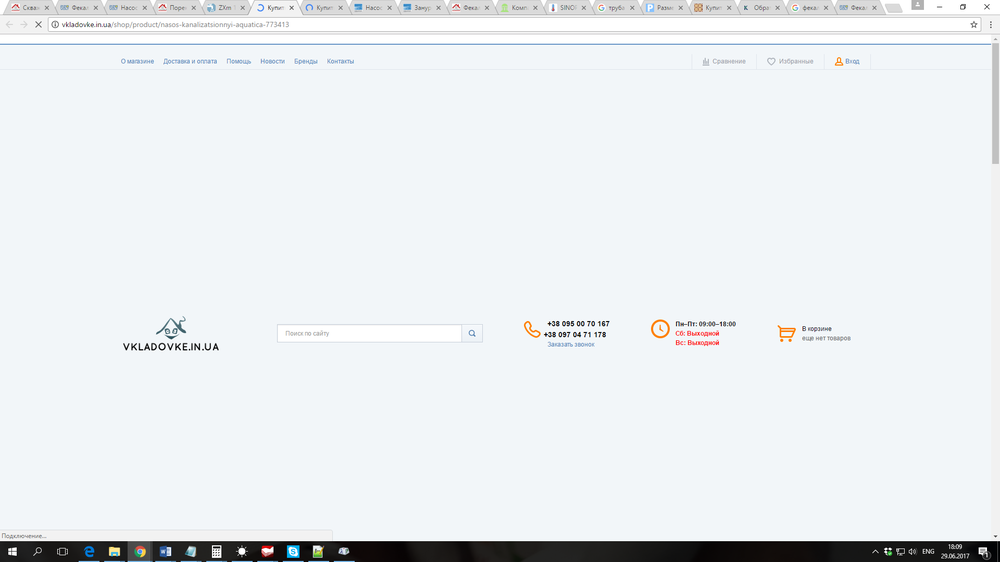Stop page loading with X button
Viewport: 1000px width, 562px height.
(x=38, y=24)
